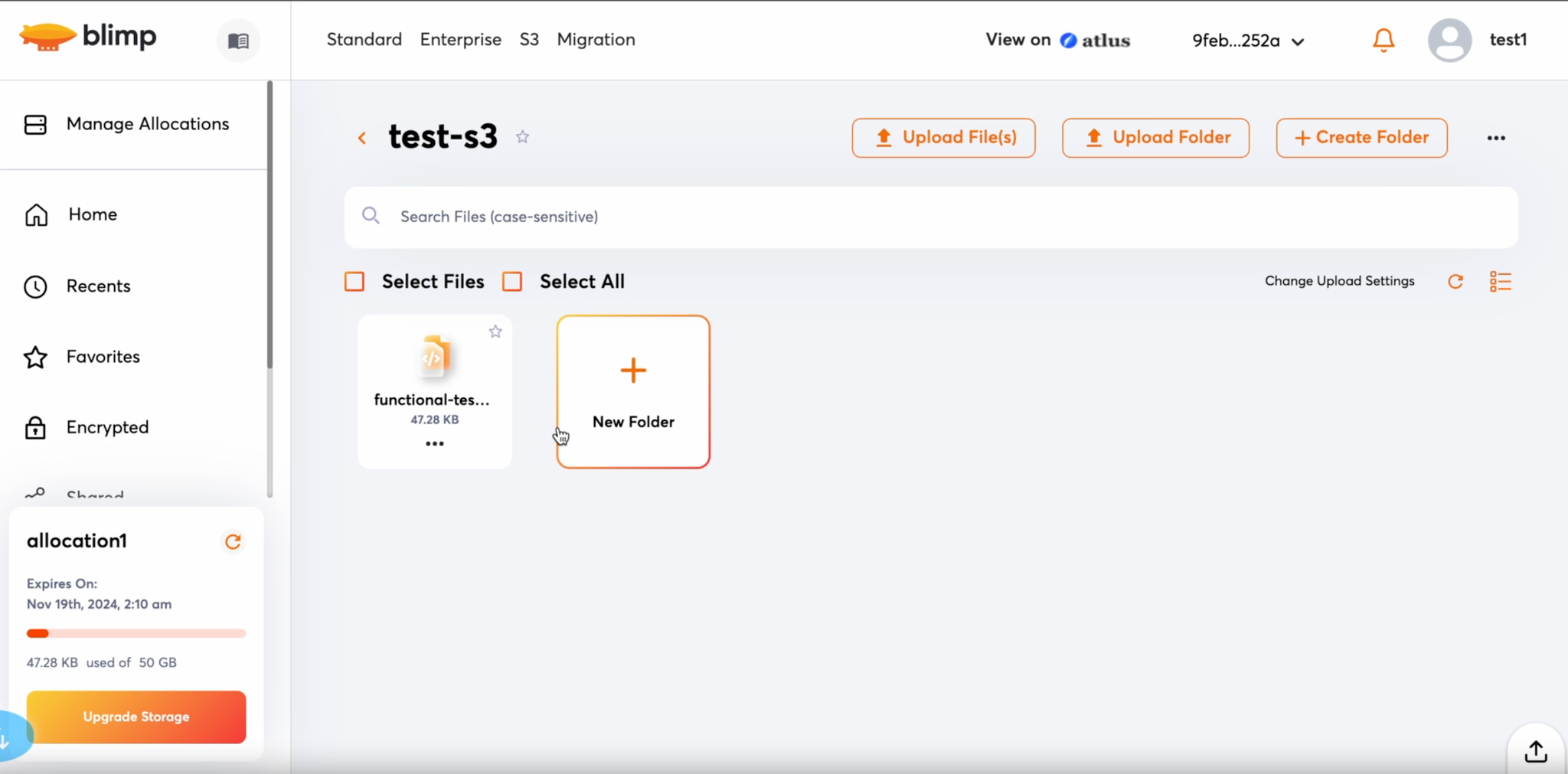The image size is (1568, 774).
Task: Open the Enterprise tab
Action: pos(460,40)
